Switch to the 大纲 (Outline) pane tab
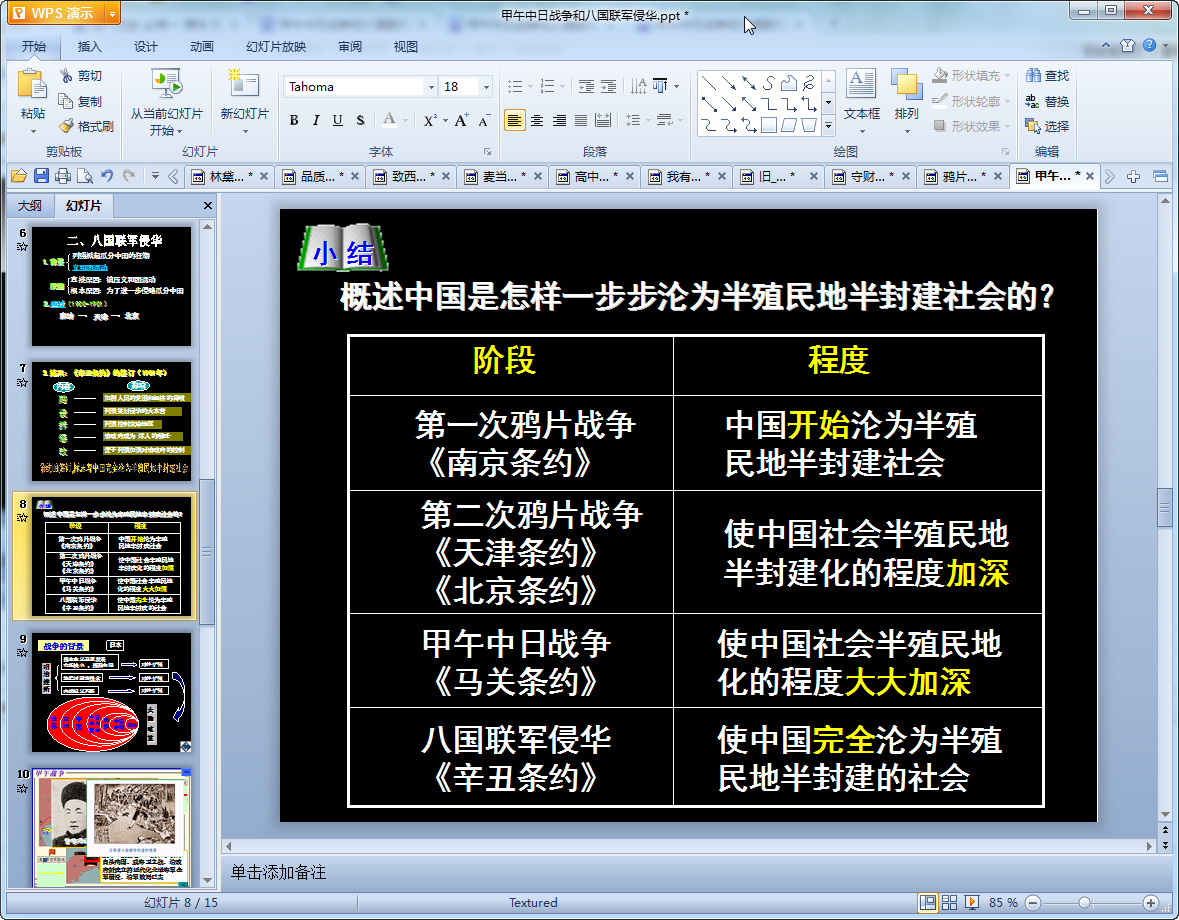The image size is (1179, 920). (30, 206)
